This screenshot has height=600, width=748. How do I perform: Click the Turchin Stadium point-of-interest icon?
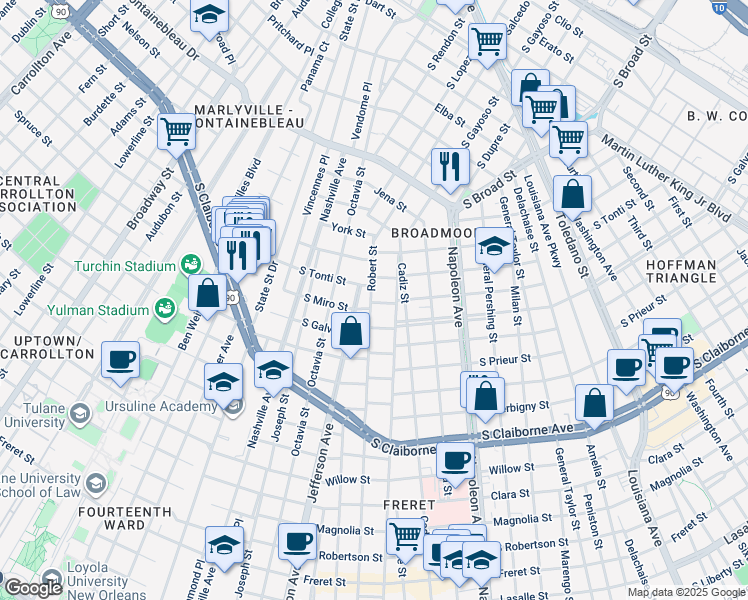tap(190, 265)
